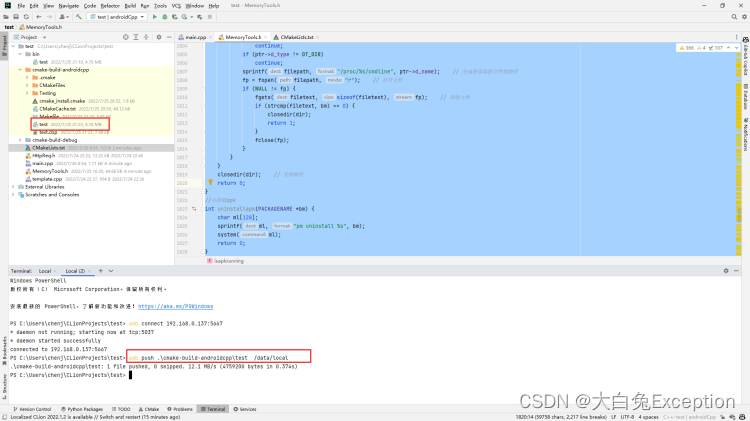Open the Problems tool window
Screen dimensions: 750x421
click(x=180, y=409)
